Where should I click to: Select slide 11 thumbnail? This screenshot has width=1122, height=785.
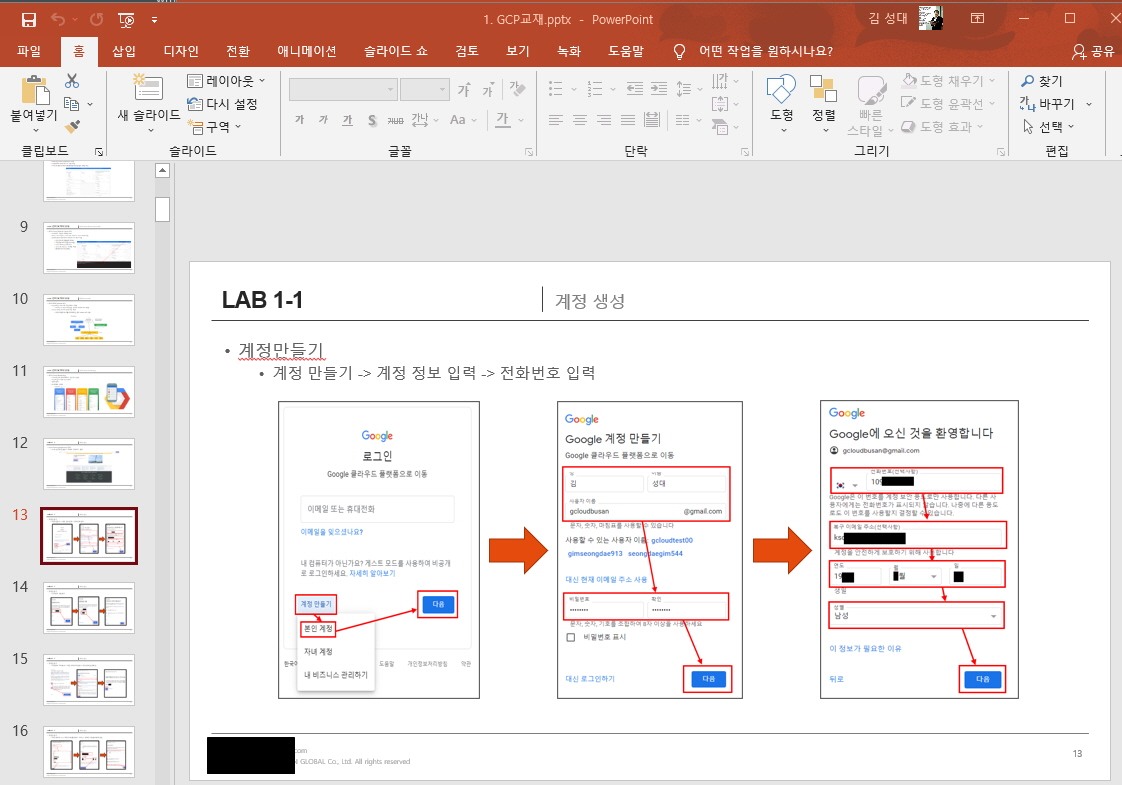(x=89, y=391)
